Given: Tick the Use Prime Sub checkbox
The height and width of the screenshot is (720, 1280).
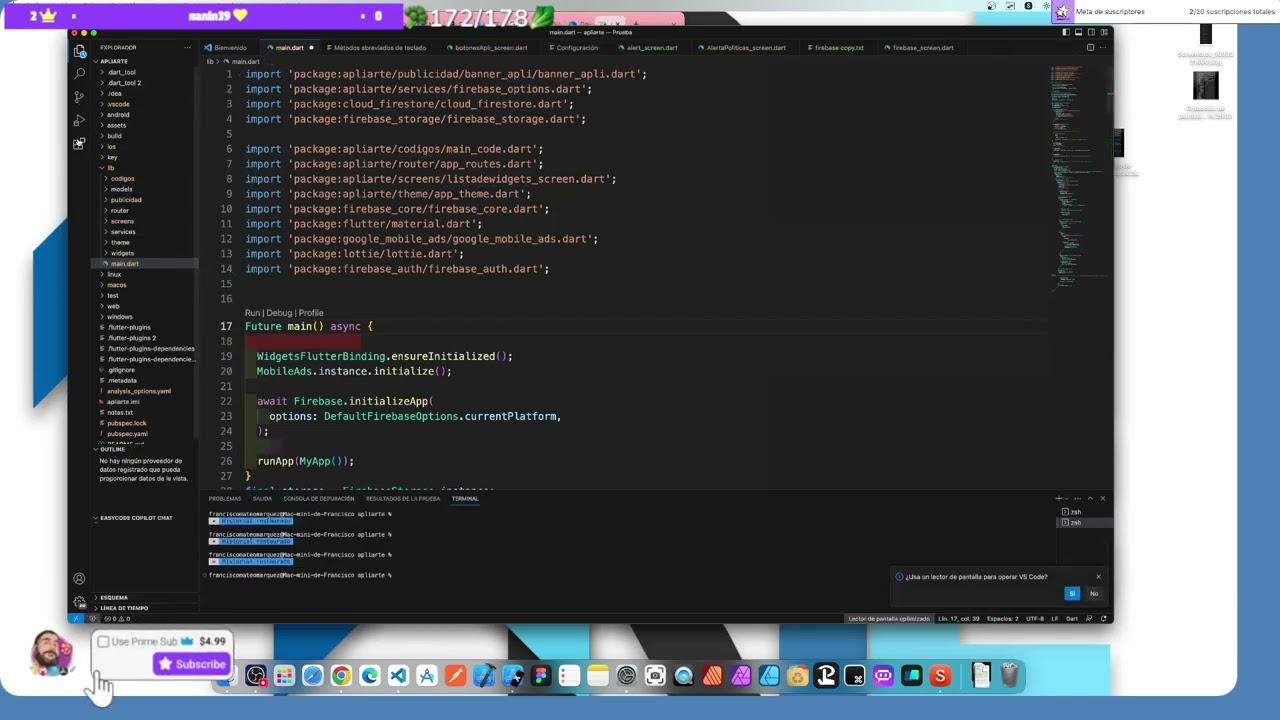Looking at the screenshot, I should [x=103, y=642].
